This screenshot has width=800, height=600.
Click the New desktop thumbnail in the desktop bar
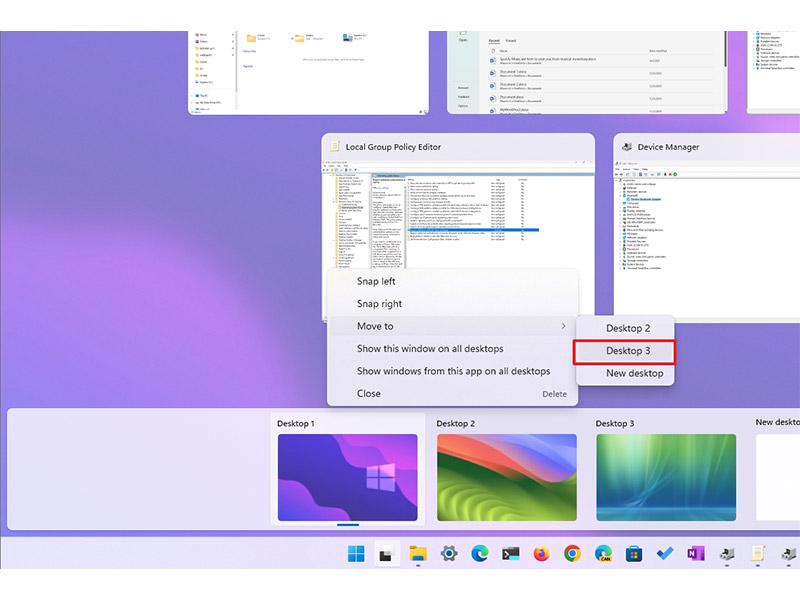coord(778,478)
